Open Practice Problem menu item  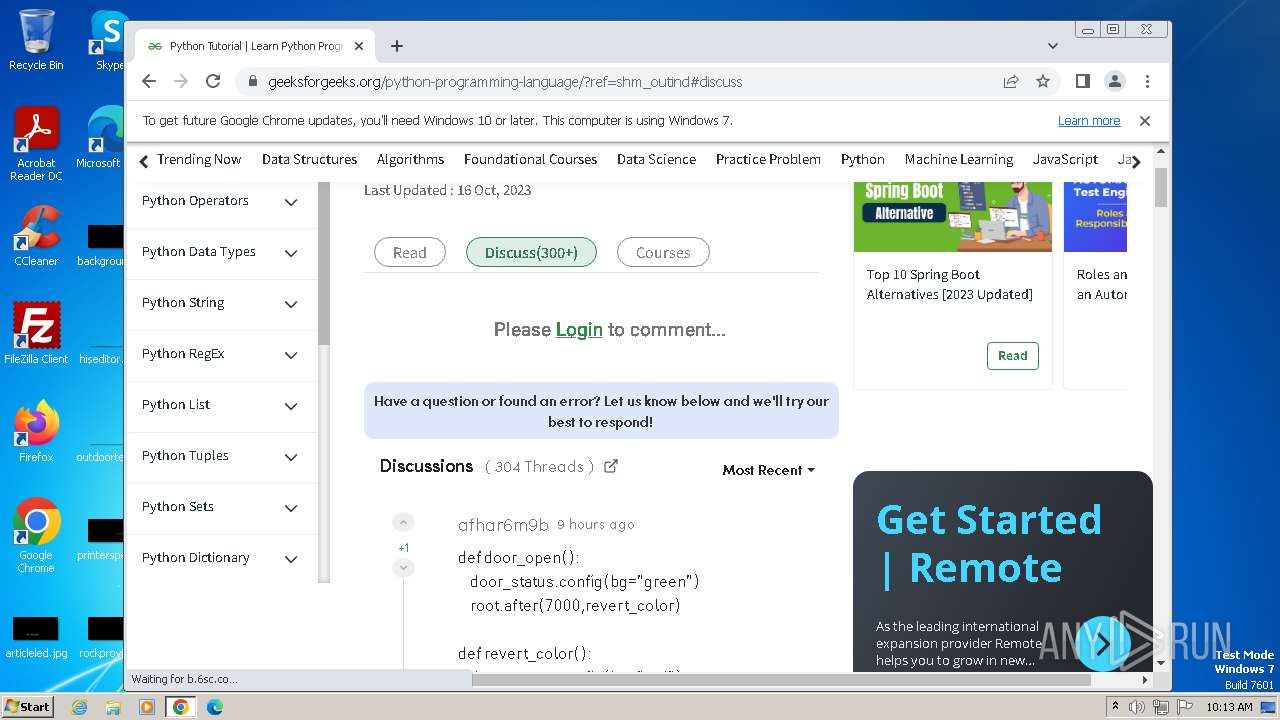(768, 160)
